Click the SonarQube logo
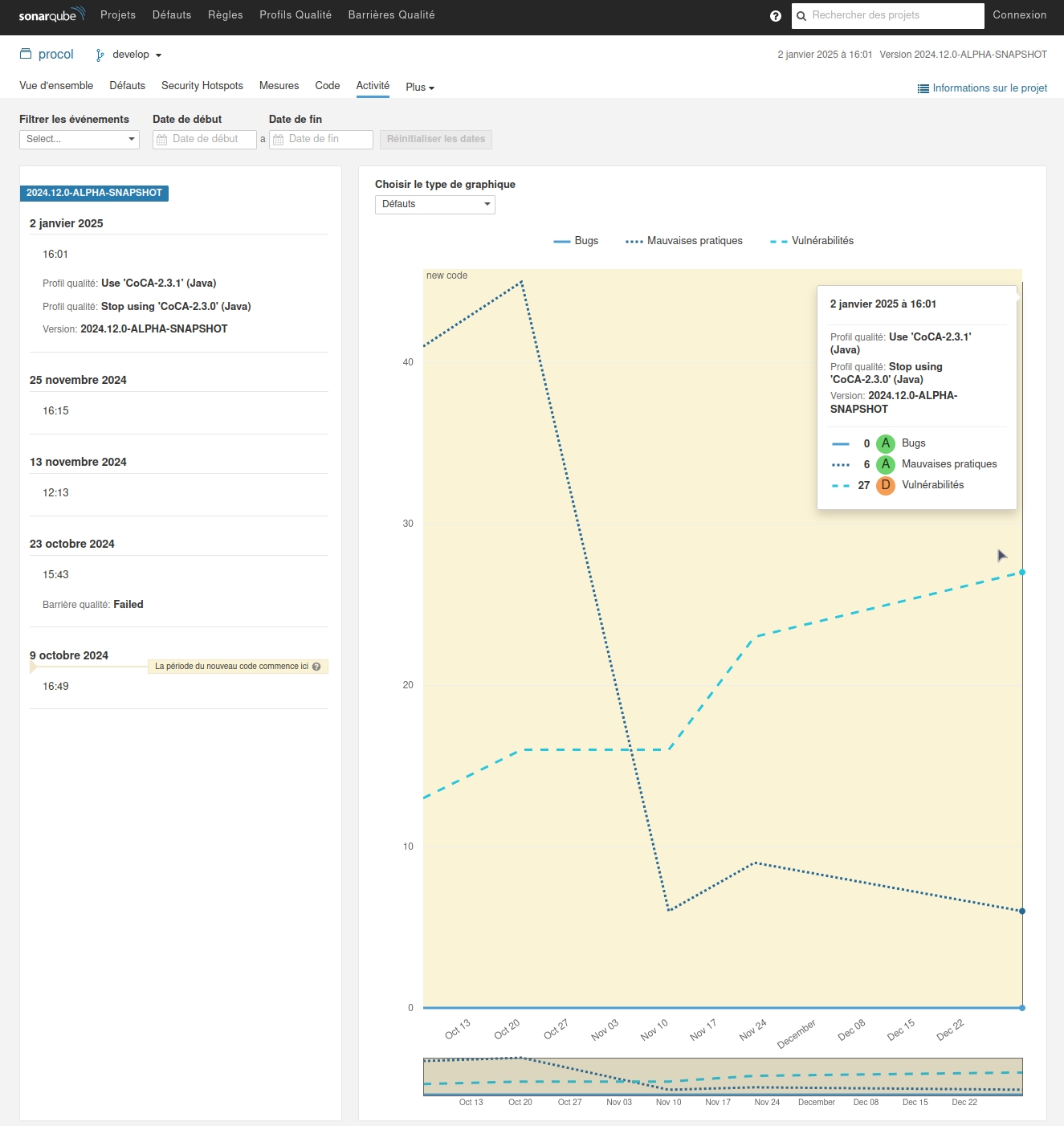 tap(51, 14)
